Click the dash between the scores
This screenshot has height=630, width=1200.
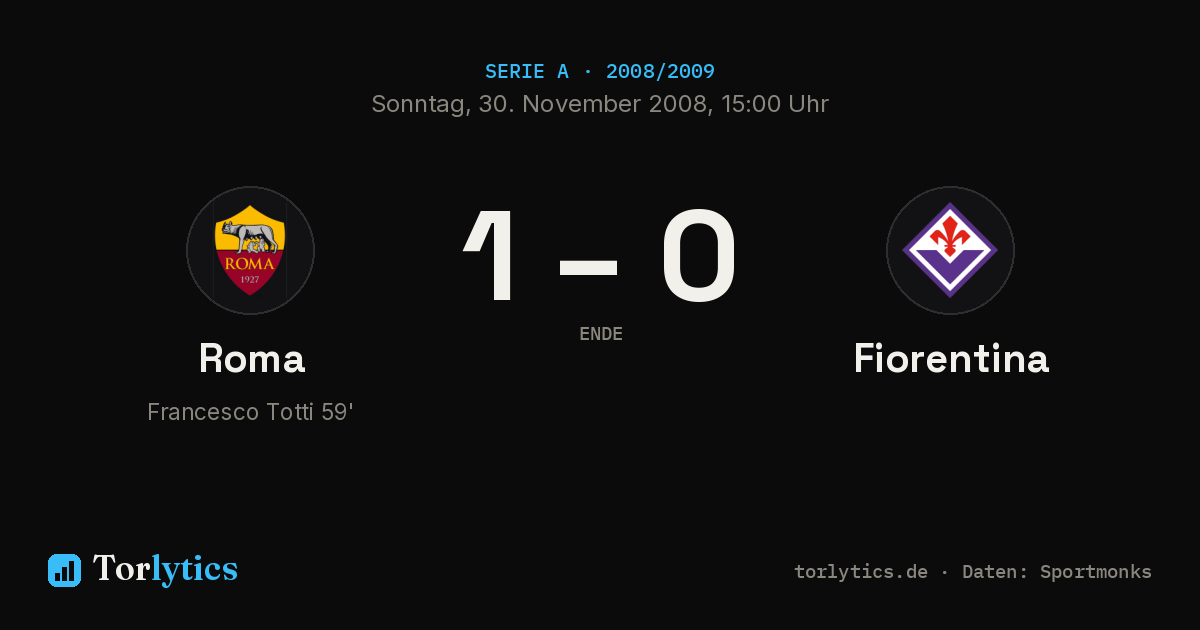point(588,267)
